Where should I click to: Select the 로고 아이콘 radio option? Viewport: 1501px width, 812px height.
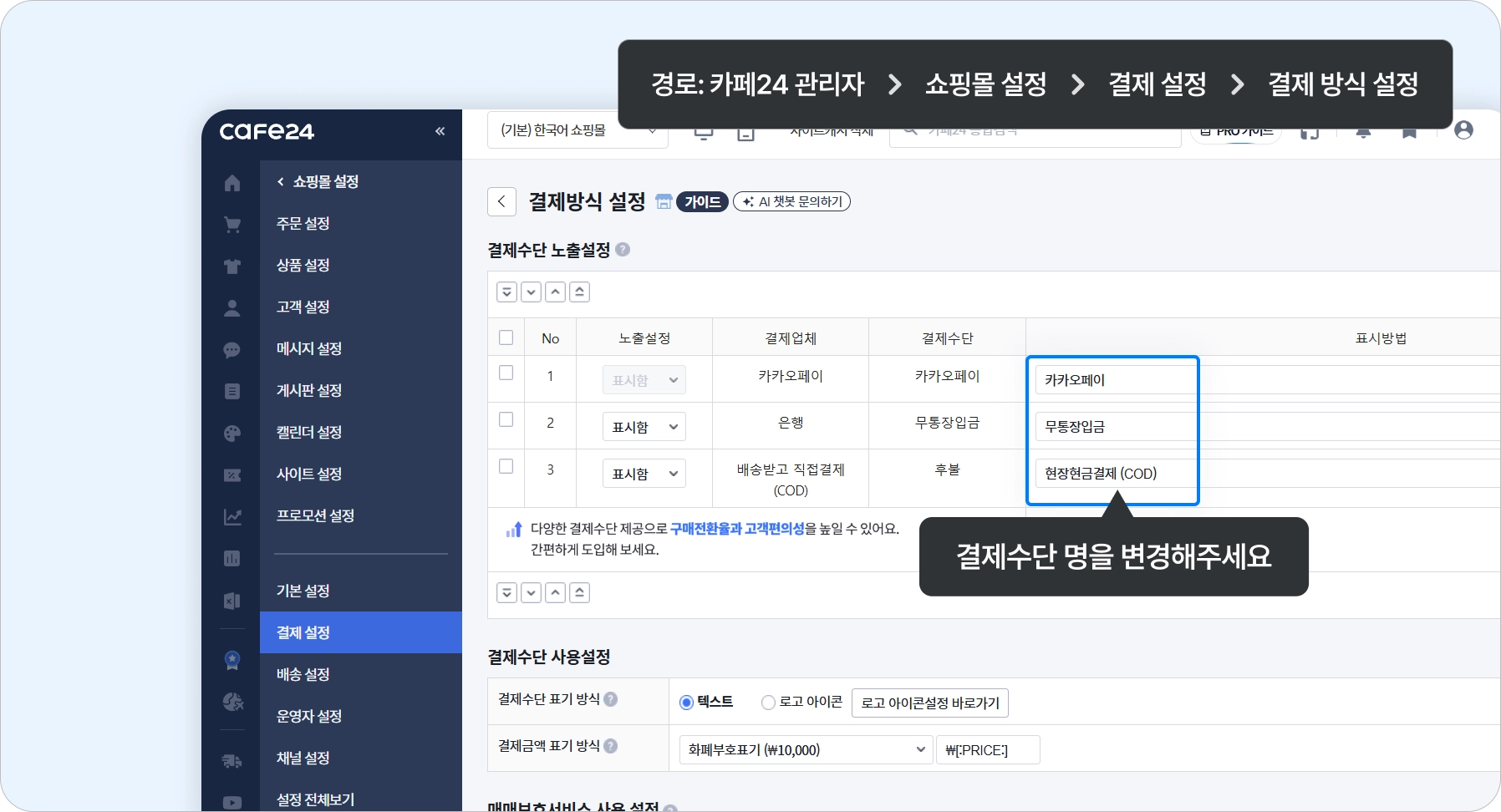pyautogui.click(x=768, y=703)
